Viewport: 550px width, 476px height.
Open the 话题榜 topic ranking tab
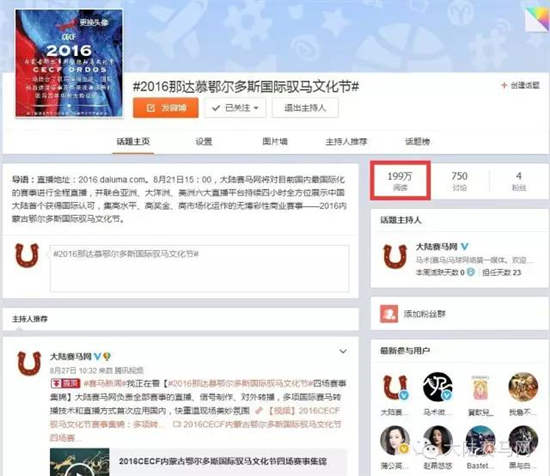coord(417,142)
